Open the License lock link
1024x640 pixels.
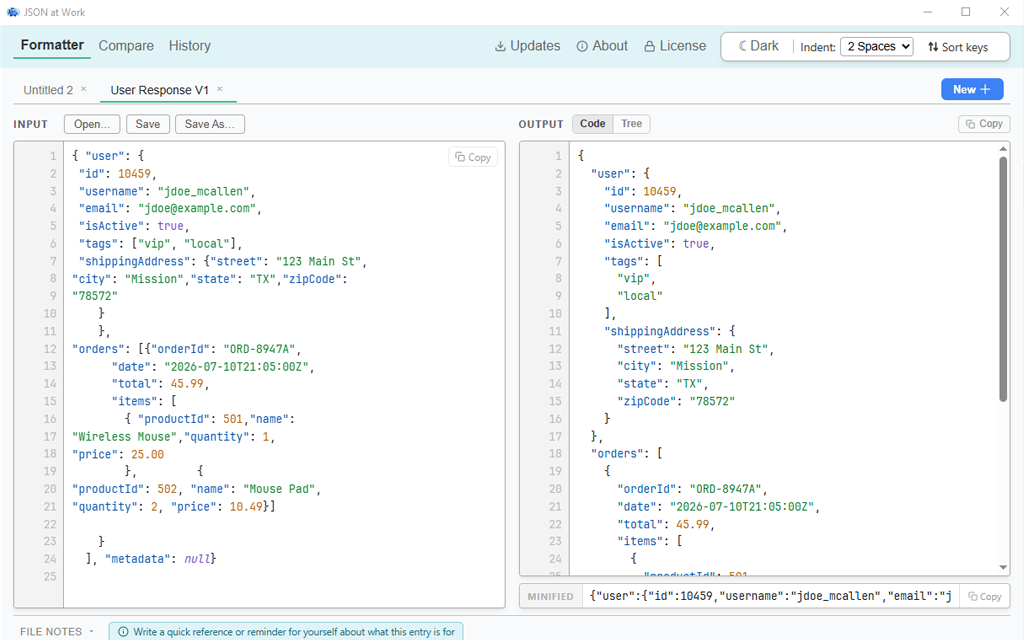[x=675, y=46]
